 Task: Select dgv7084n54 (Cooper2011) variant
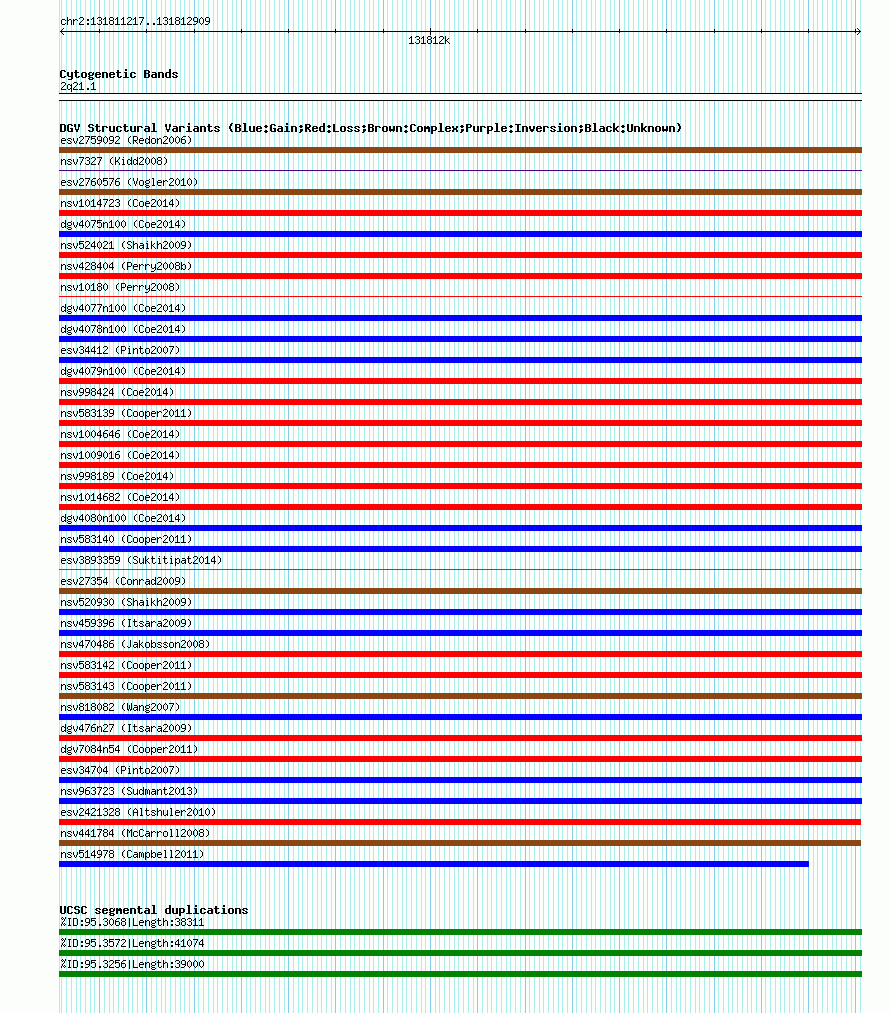point(129,749)
